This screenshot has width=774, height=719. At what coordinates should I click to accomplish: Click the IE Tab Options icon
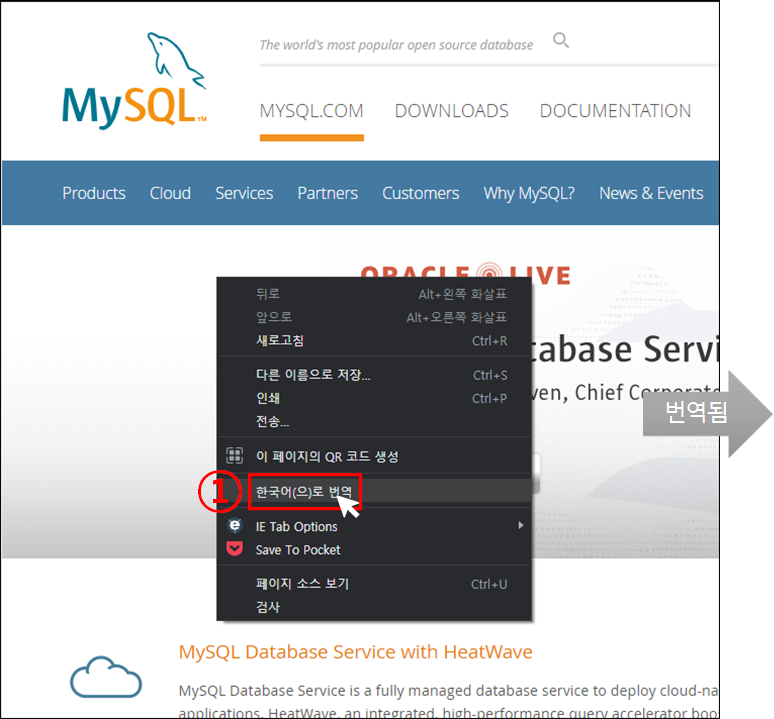(235, 526)
